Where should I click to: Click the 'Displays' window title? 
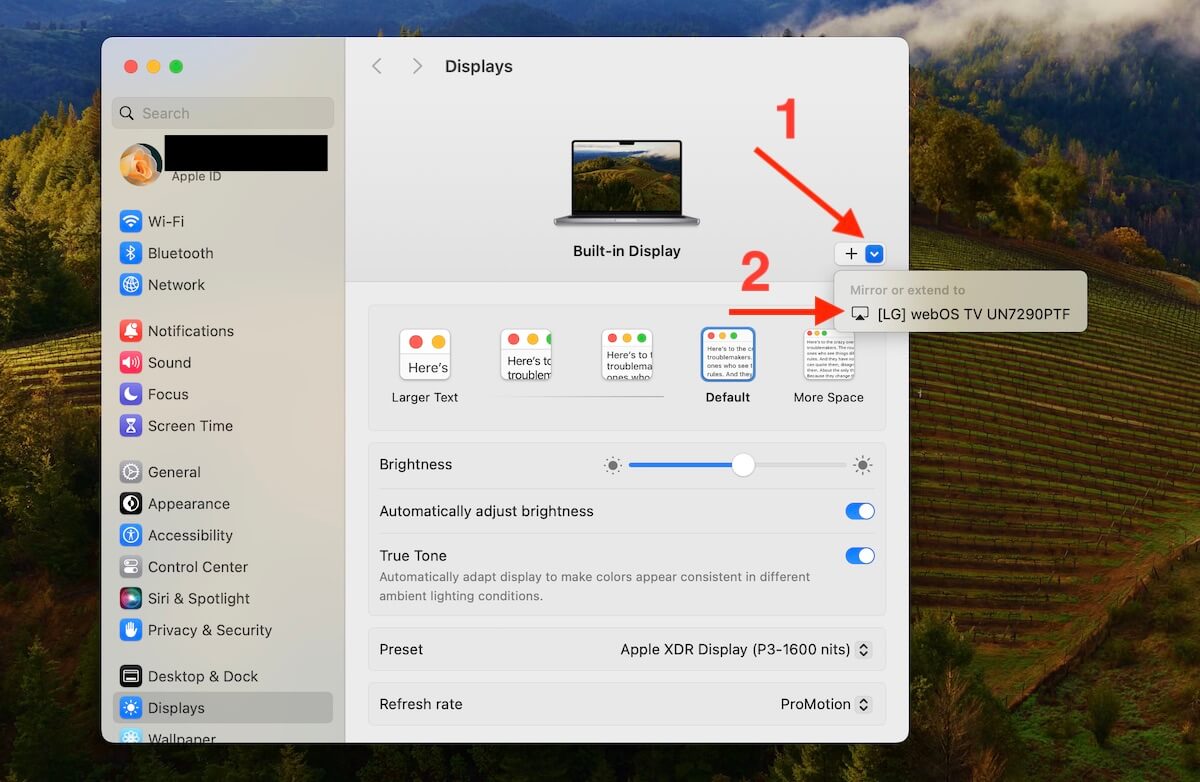479,66
